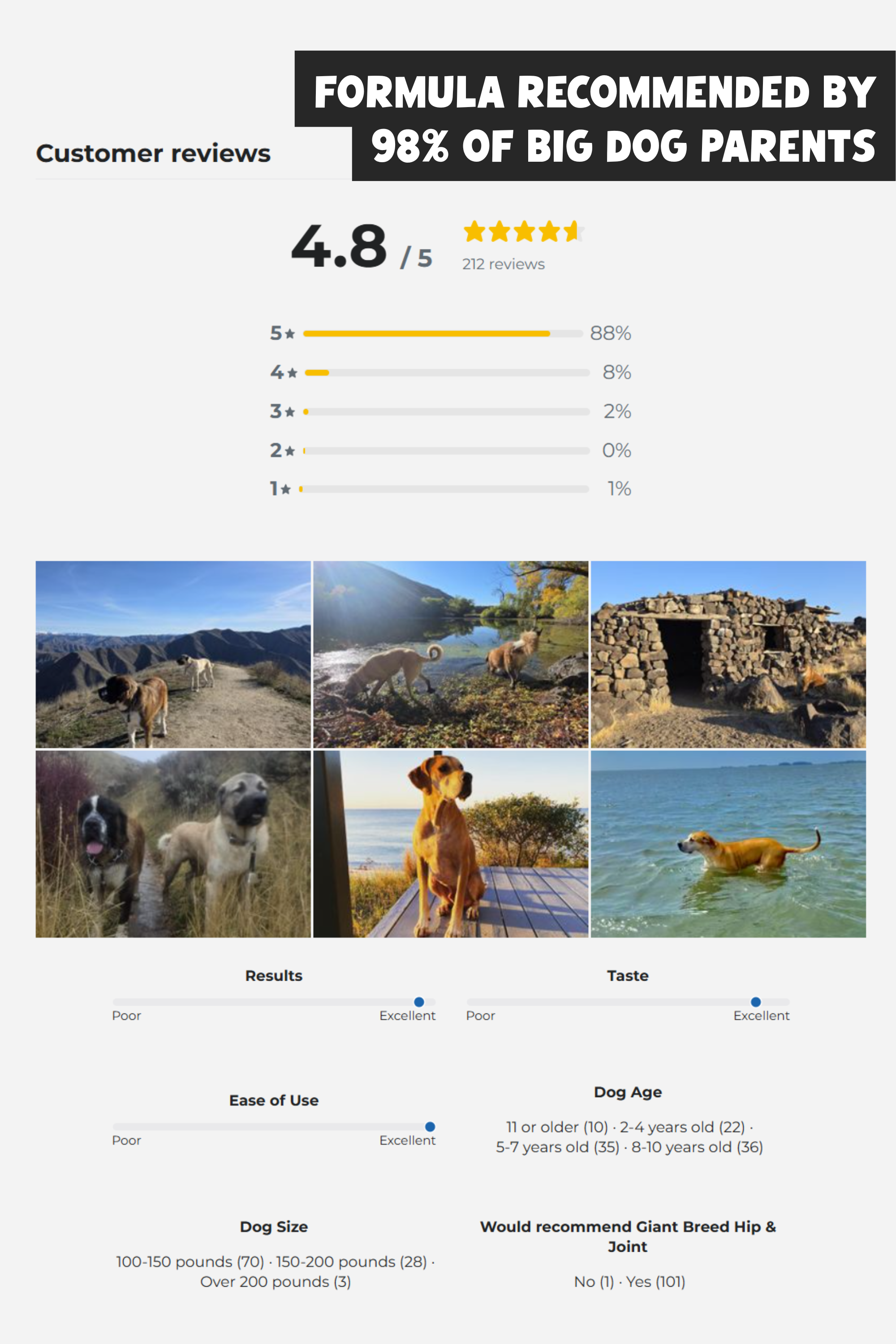The width and height of the screenshot is (896, 1344).
Task: Click the Taste rating slider dot
Action: (755, 1002)
